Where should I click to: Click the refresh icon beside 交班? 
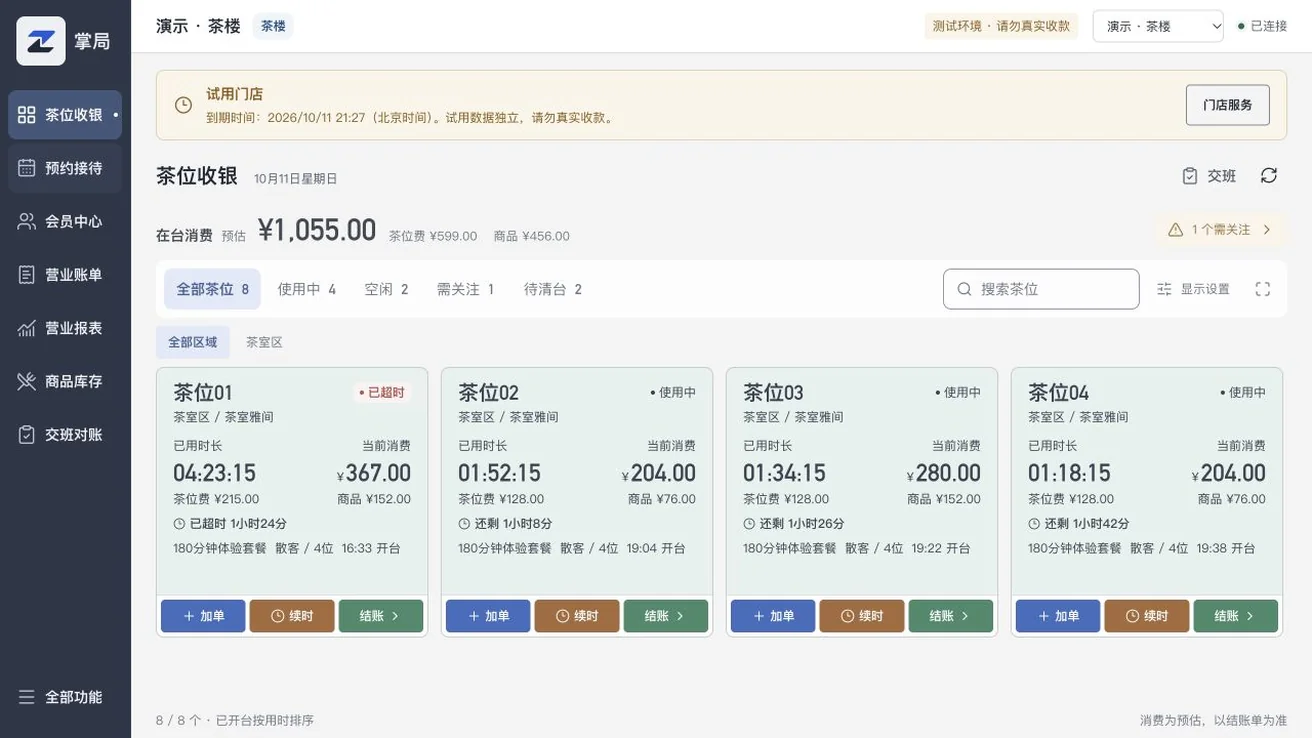[1269, 176]
